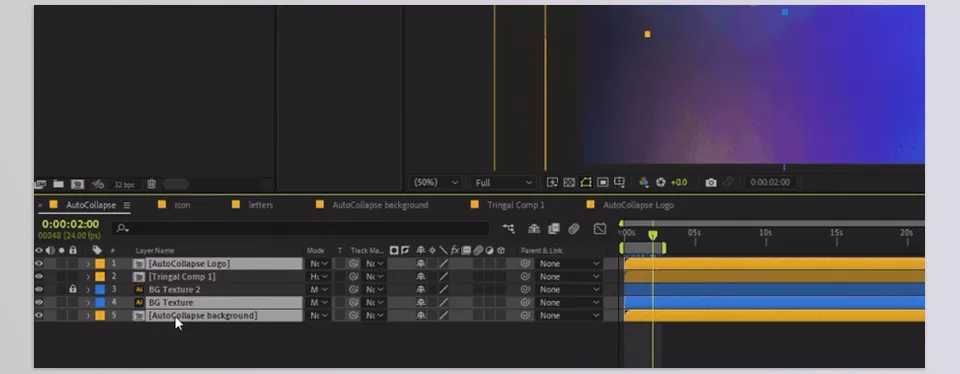Hide the BG Texture layer with eye
The image size is (960, 374).
coord(39,302)
